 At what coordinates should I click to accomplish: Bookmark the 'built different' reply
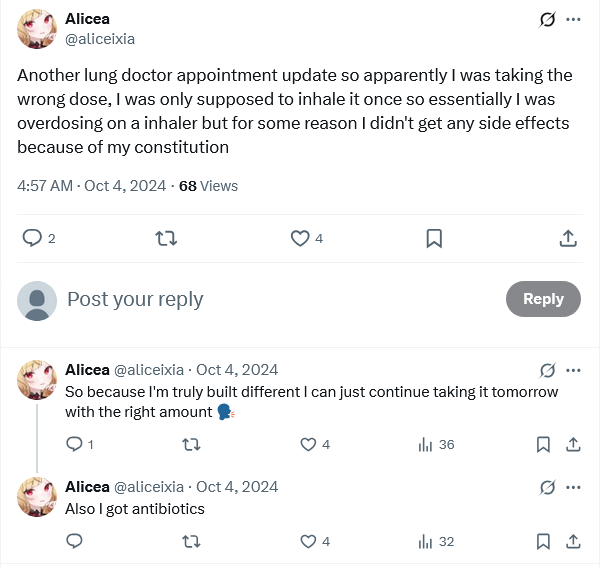pyautogui.click(x=543, y=444)
